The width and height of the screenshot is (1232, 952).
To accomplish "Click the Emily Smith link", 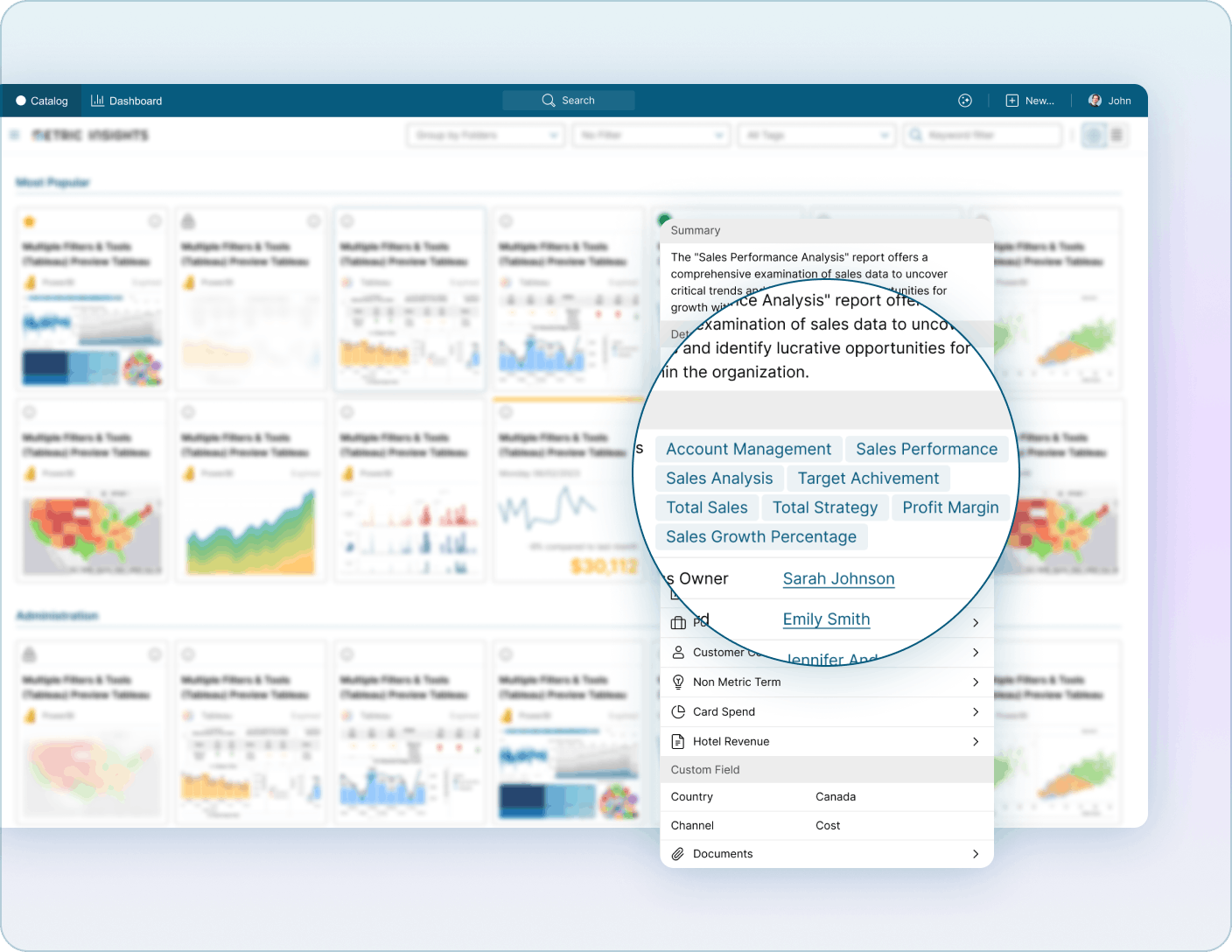I will [825, 619].
